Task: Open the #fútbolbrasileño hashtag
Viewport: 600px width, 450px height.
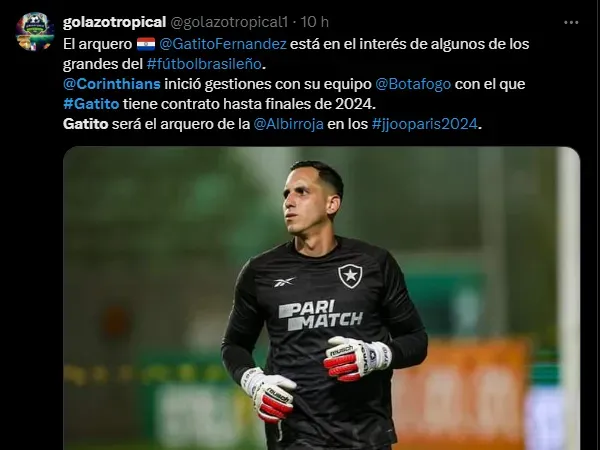Action: [204, 64]
